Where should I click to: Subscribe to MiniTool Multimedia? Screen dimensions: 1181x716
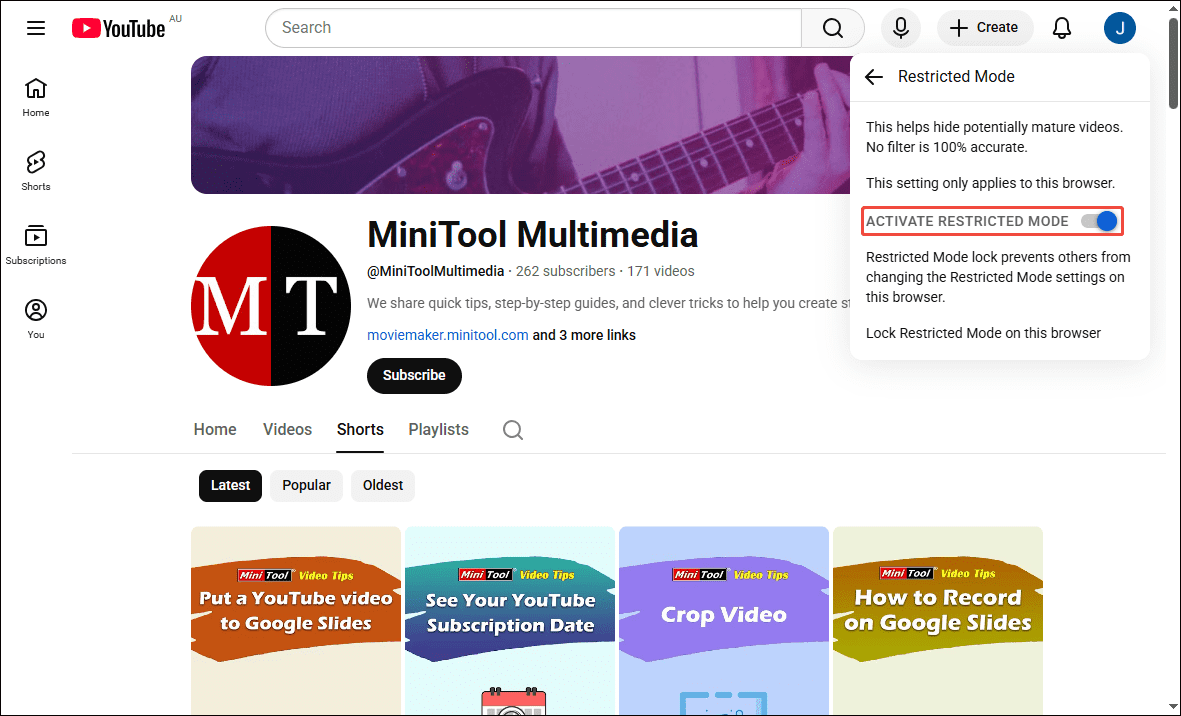[x=414, y=375]
